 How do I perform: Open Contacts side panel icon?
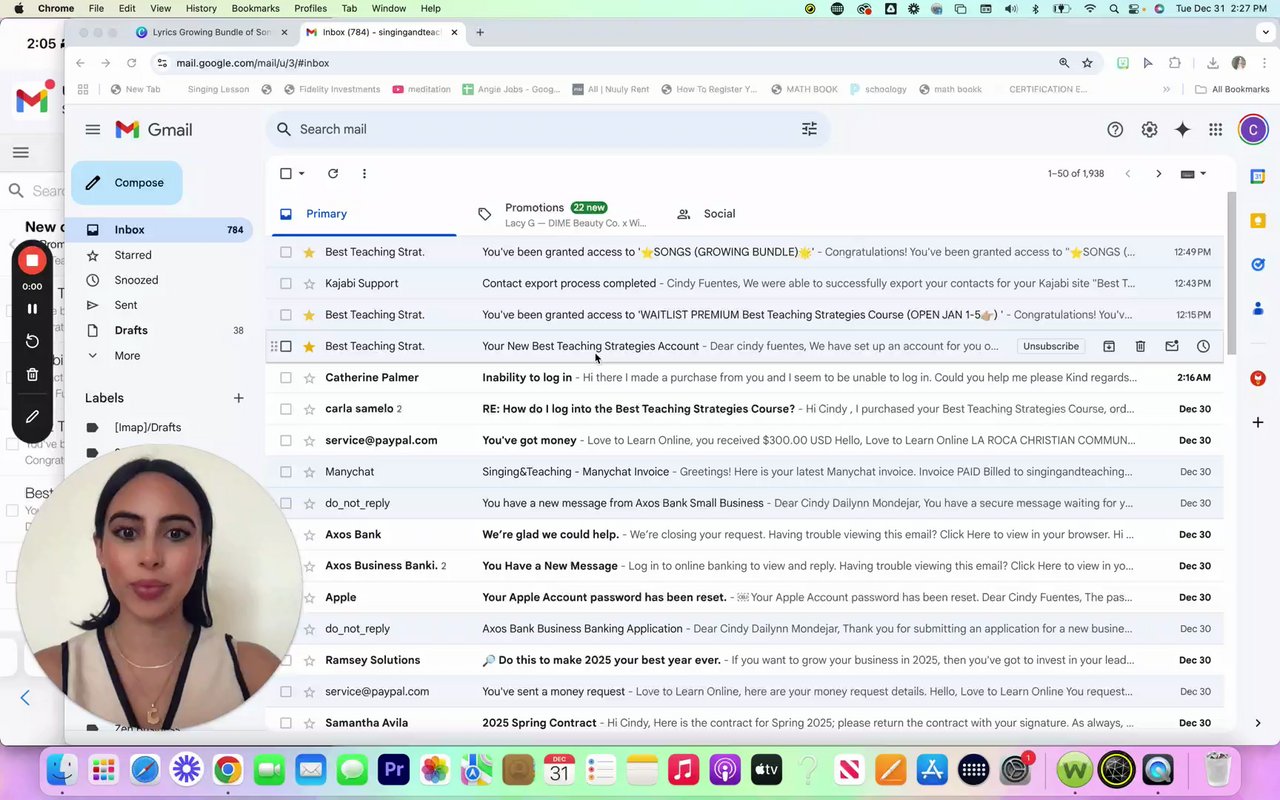tap(1258, 309)
